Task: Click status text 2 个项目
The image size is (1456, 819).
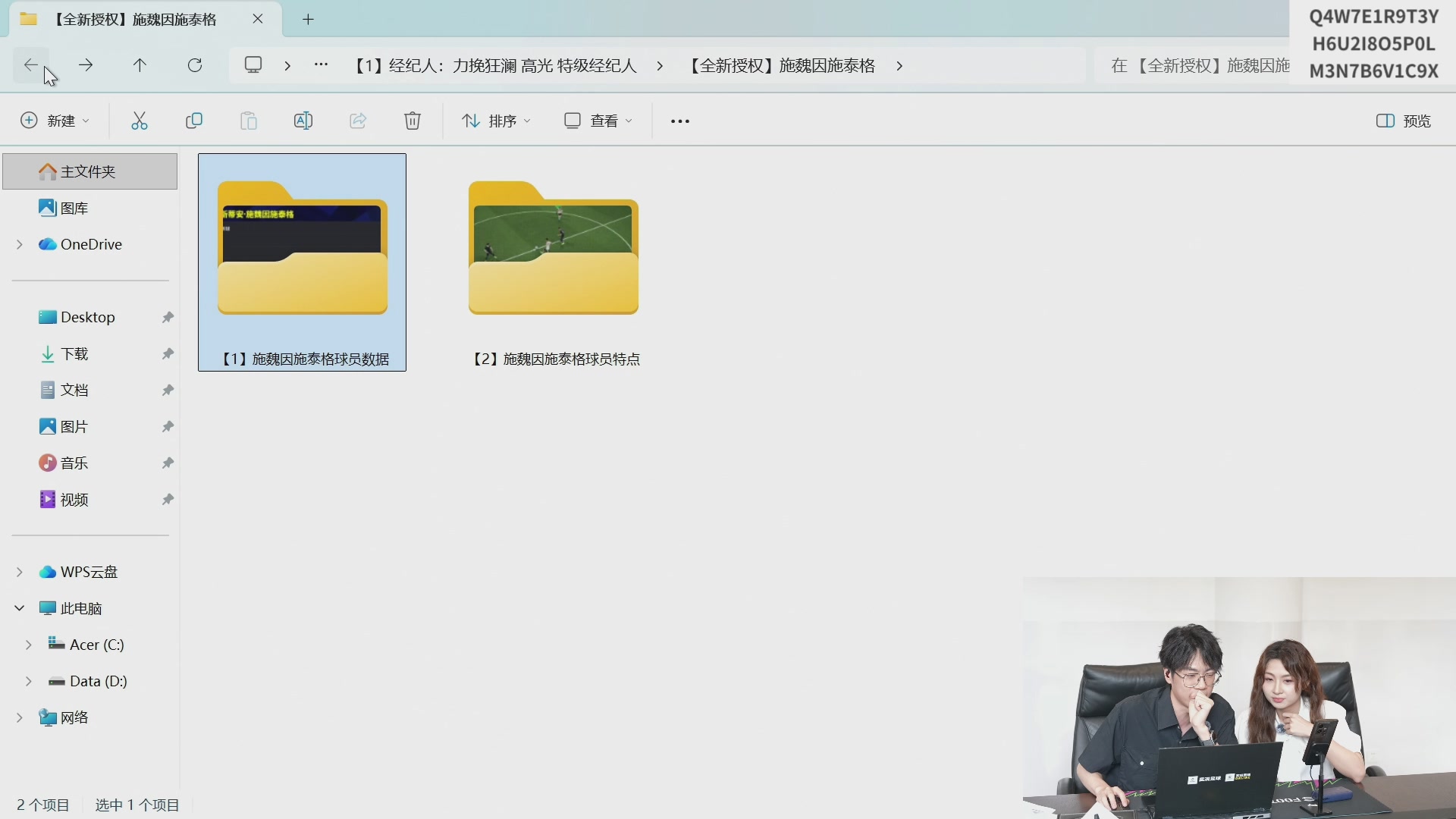Action: tap(43, 805)
